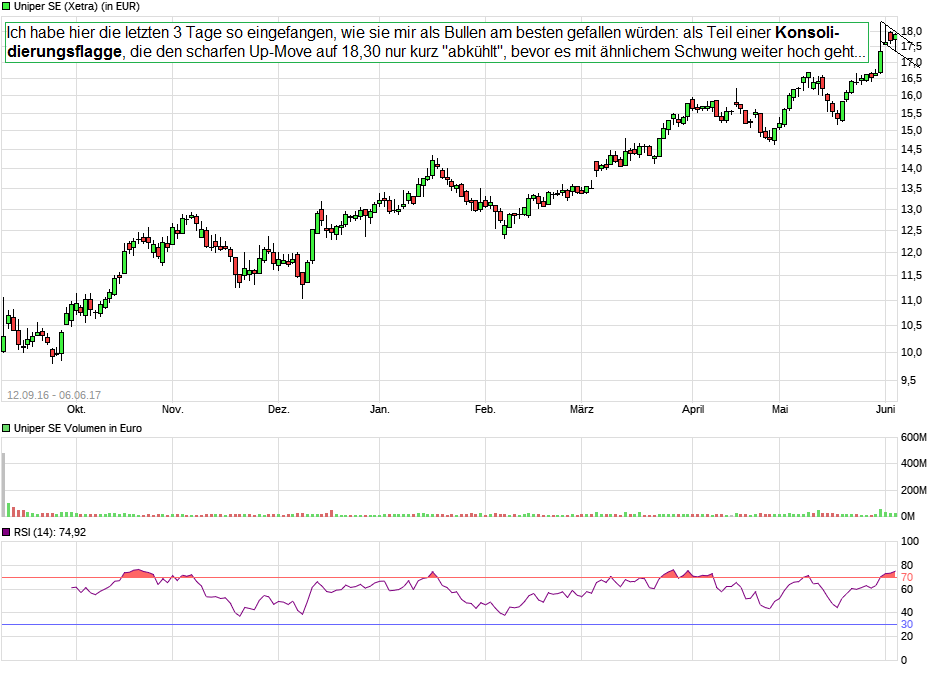This screenshot has height=674, width=929.
Task: Click the annotation text 'Ich habe hier'
Action: [50, 33]
